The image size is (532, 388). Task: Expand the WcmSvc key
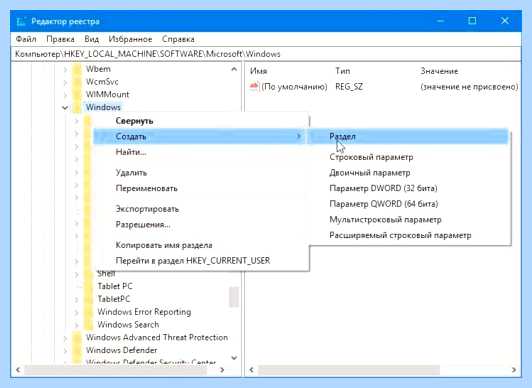pyautogui.click(x=65, y=82)
